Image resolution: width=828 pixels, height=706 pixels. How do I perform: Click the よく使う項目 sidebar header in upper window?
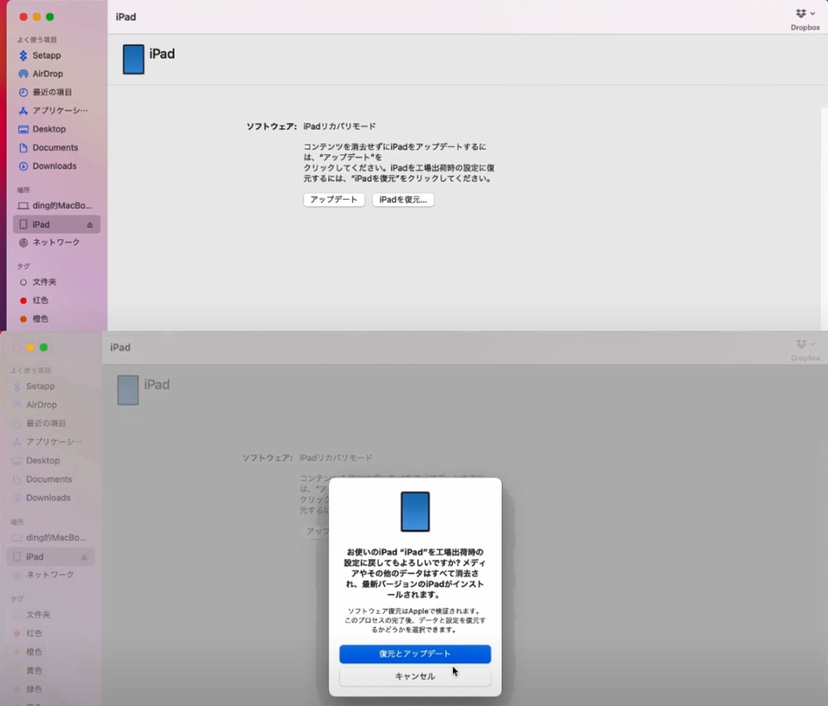click(x=37, y=40)
